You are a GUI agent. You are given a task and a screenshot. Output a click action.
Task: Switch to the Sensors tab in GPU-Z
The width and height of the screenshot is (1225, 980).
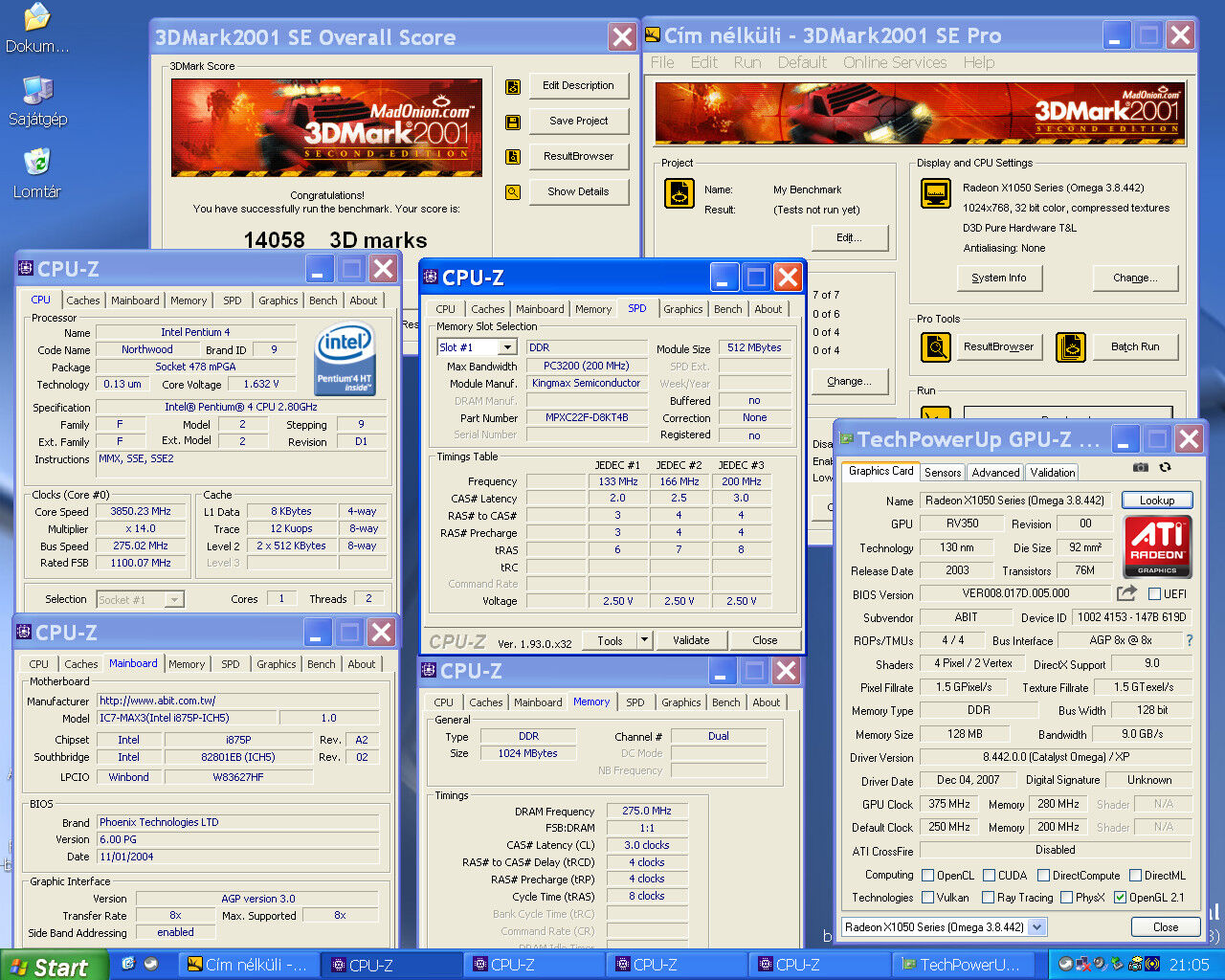coord(942,472)
